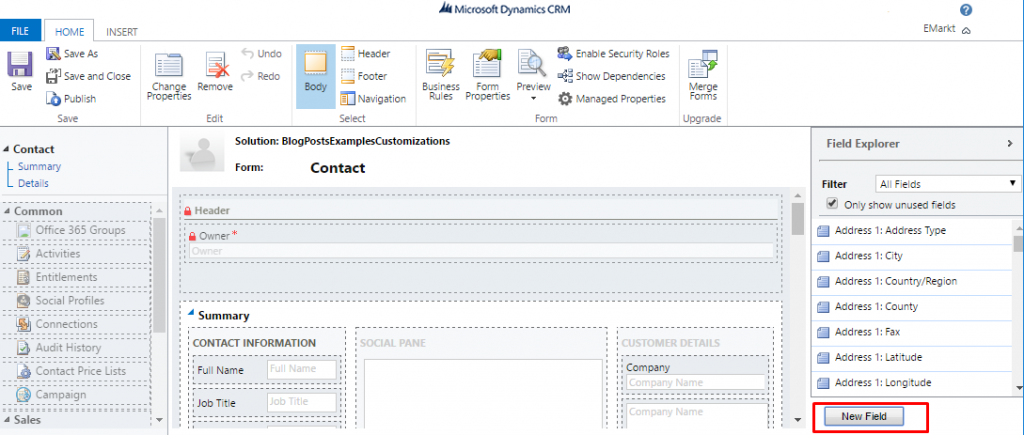Screen dimensions: 1024x435
Task: Click the Job Title input field
Action: point(302,402)
